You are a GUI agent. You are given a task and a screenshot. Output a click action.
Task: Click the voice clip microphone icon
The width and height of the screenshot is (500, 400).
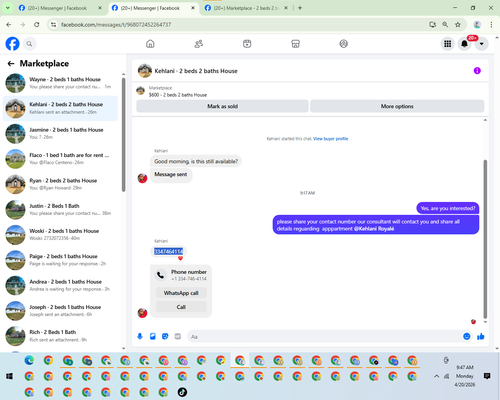coord(140,336)
